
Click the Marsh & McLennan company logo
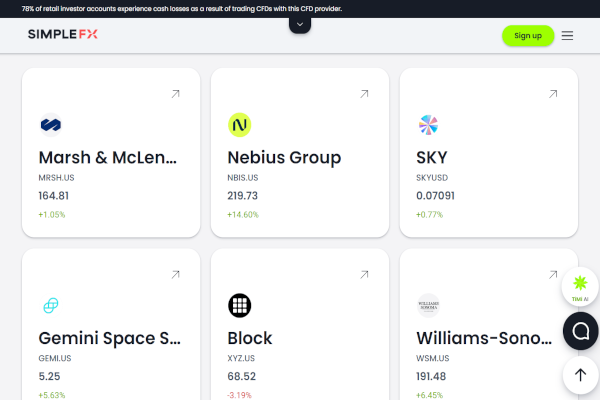[51, 125]
